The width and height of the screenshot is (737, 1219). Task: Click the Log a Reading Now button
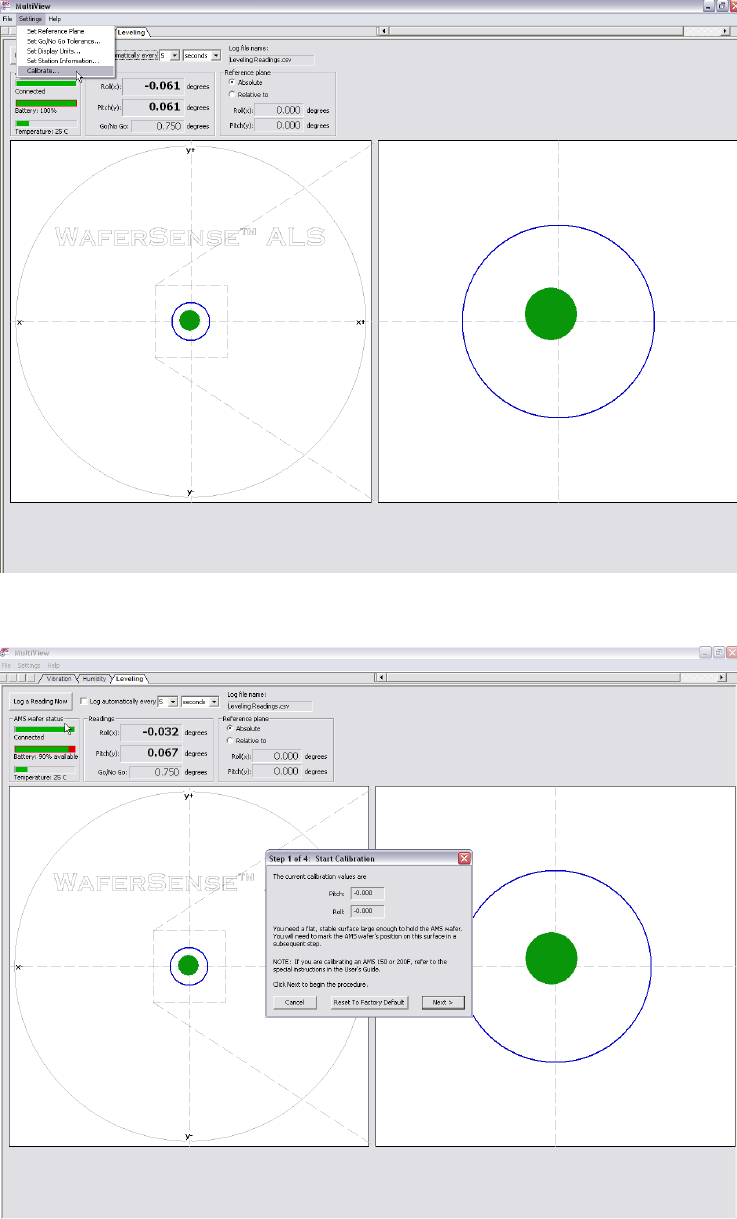tap(41, 702)
